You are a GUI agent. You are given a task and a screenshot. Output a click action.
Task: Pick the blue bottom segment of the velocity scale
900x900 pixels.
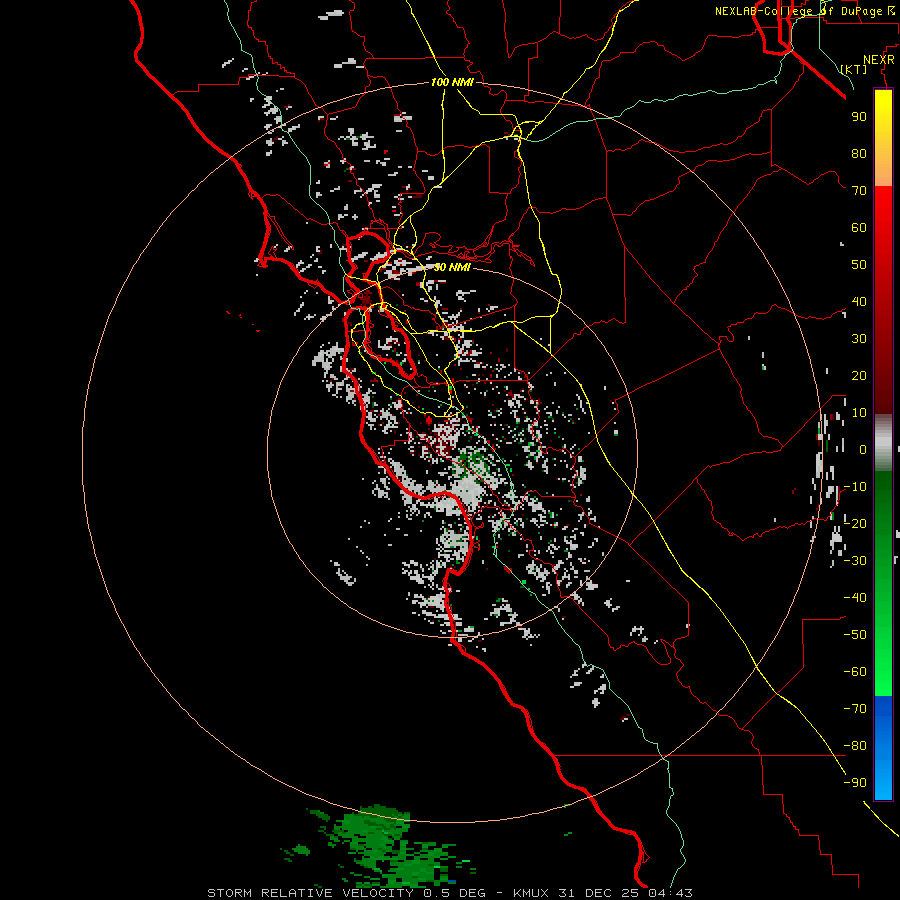click(x=883, y=748)
